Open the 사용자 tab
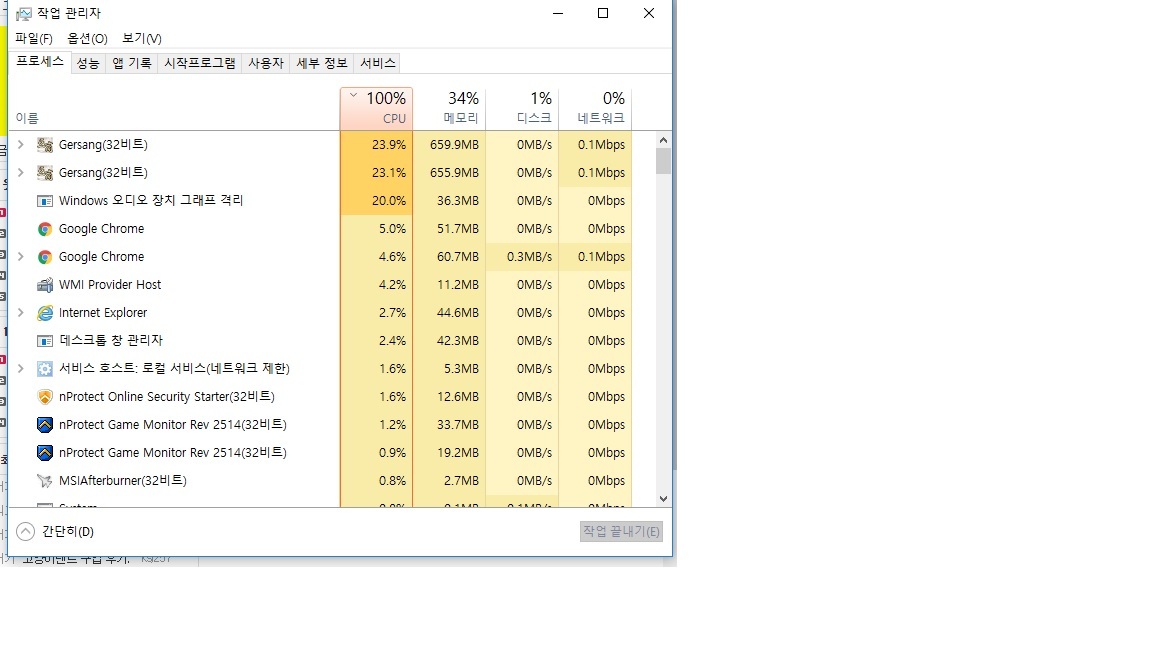 point(266,63)
